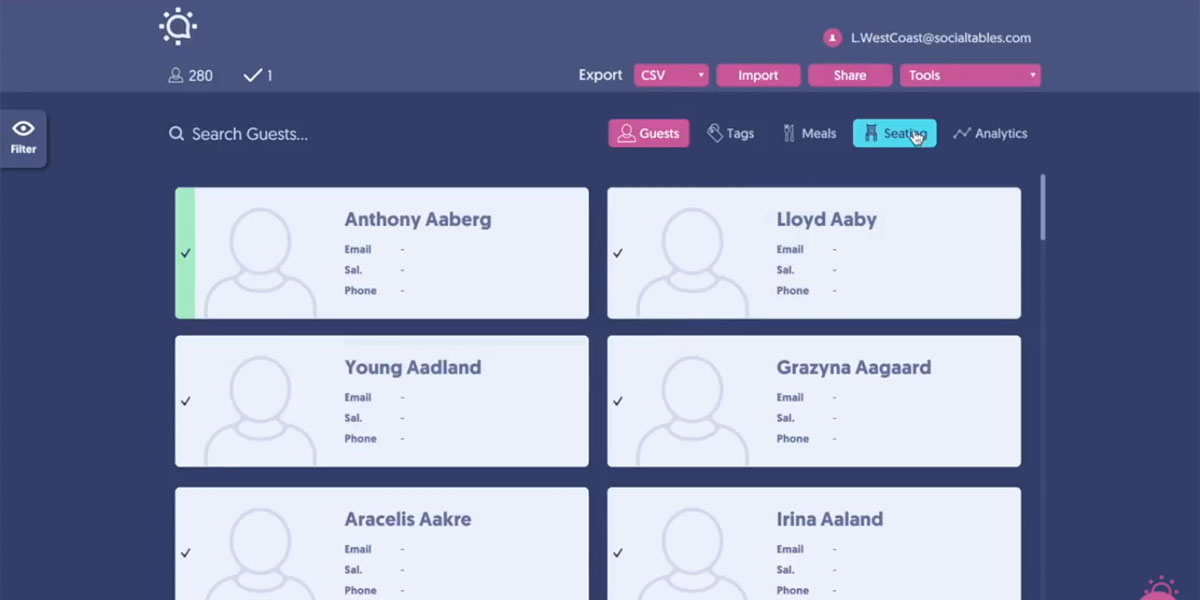Click the Import button
The width and height of the screenshot is (1200, 600).
(x=758, y=75)
